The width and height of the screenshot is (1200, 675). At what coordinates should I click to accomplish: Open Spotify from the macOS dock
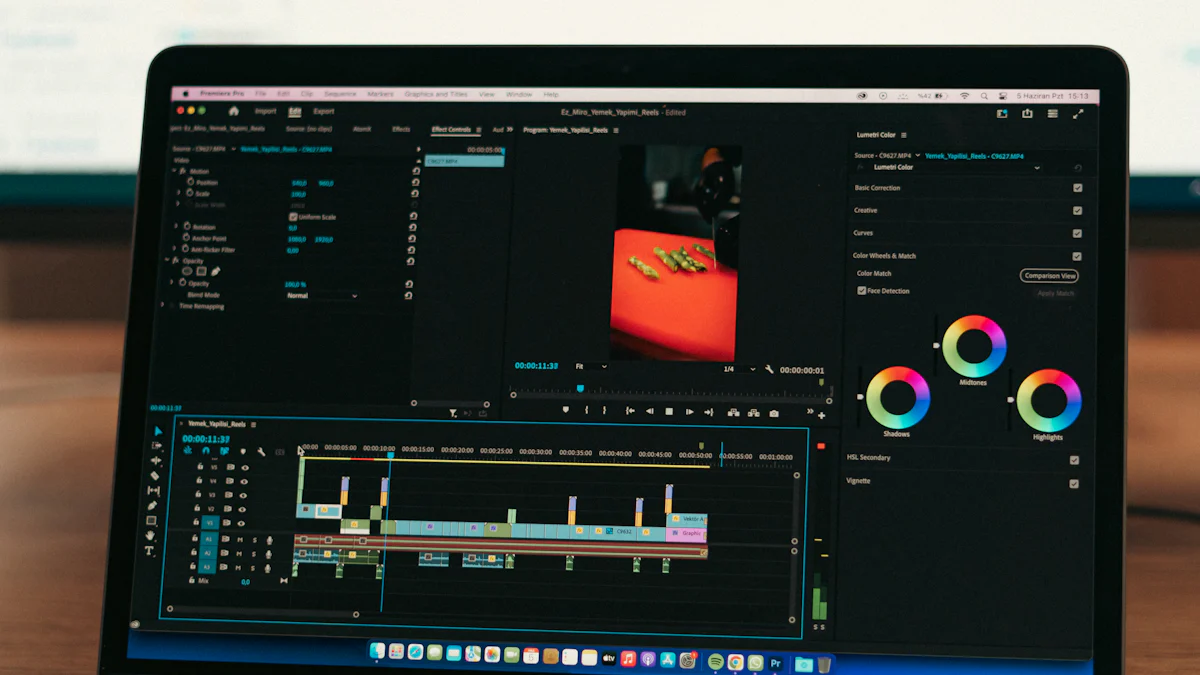pos(717,661)
